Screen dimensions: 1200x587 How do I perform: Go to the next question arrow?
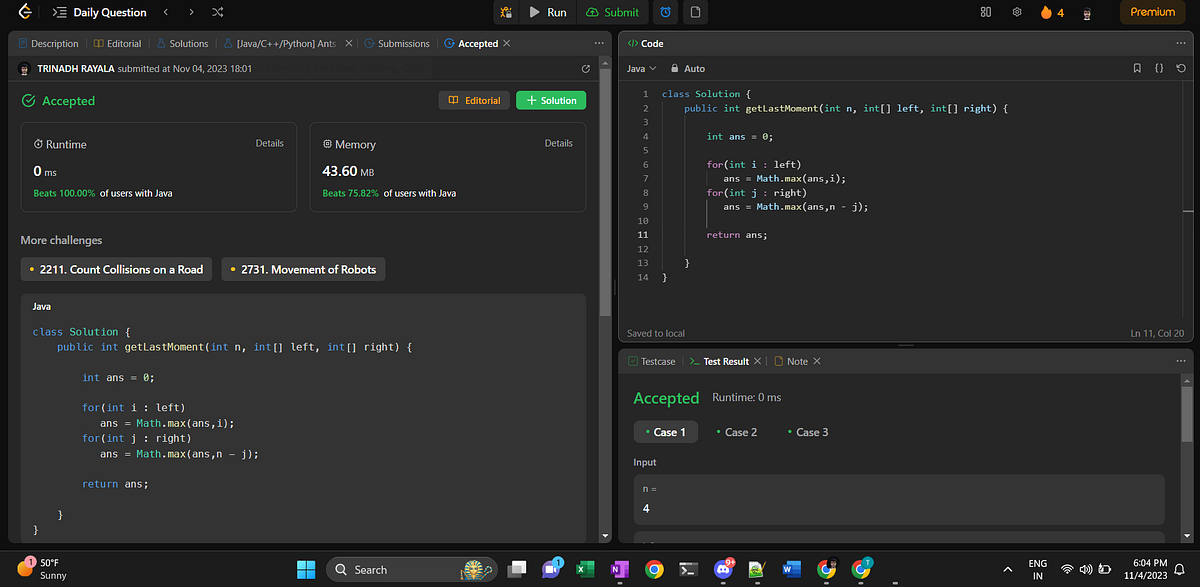click(x=191, y=12)
